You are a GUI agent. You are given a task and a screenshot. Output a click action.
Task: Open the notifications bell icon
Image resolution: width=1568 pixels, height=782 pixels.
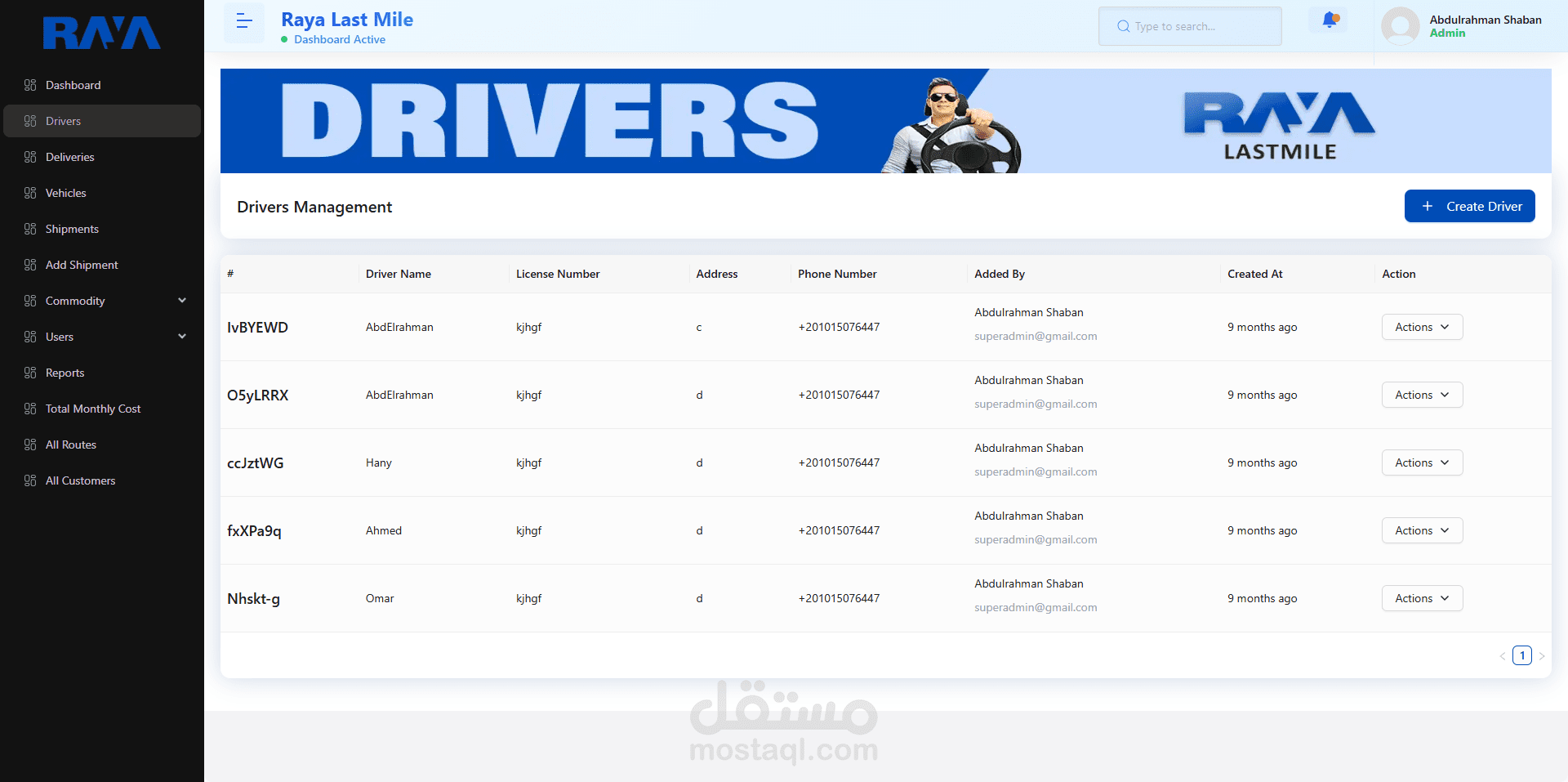(1330, 20)
